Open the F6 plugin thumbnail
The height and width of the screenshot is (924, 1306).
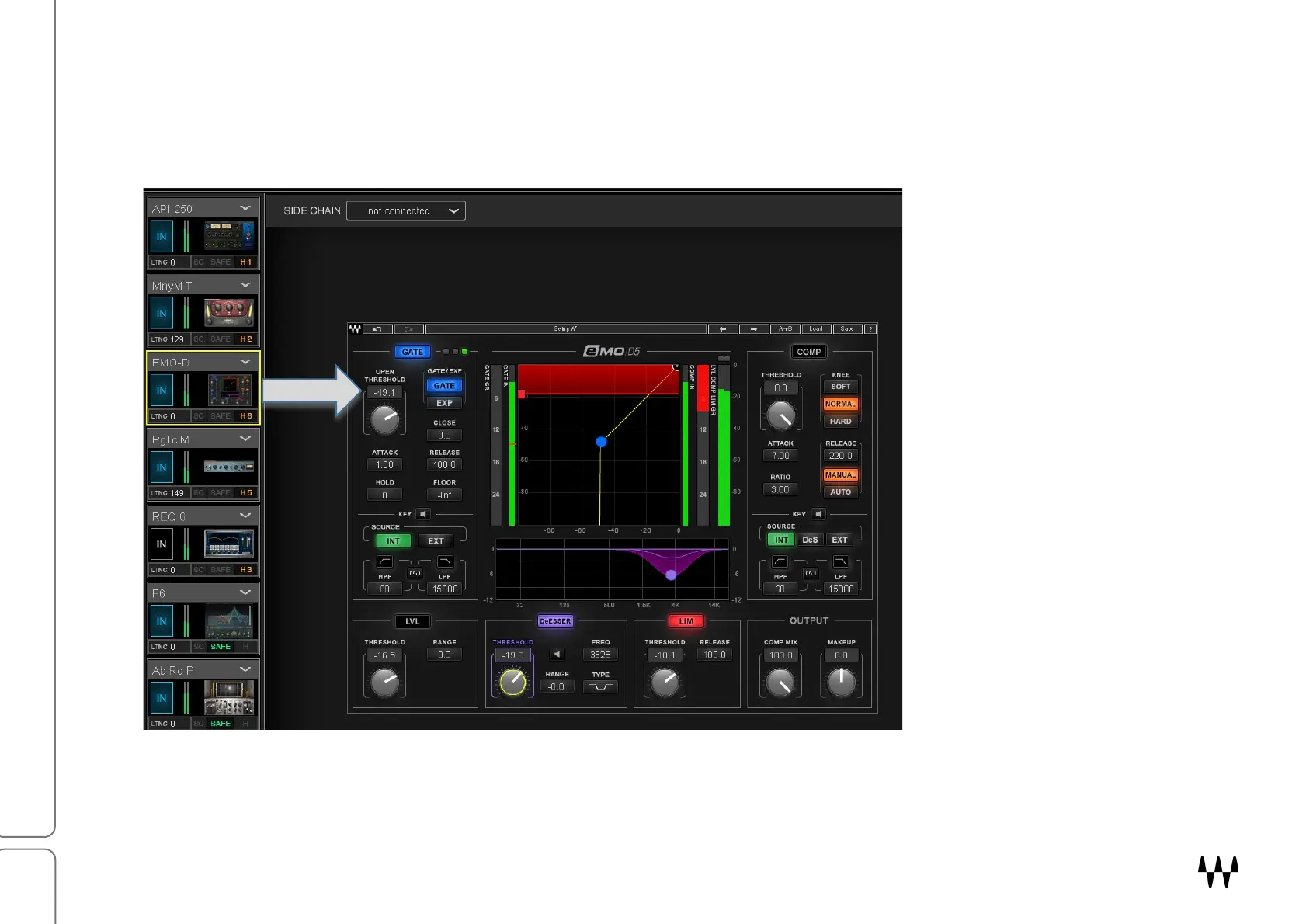(x=228, y=620)
